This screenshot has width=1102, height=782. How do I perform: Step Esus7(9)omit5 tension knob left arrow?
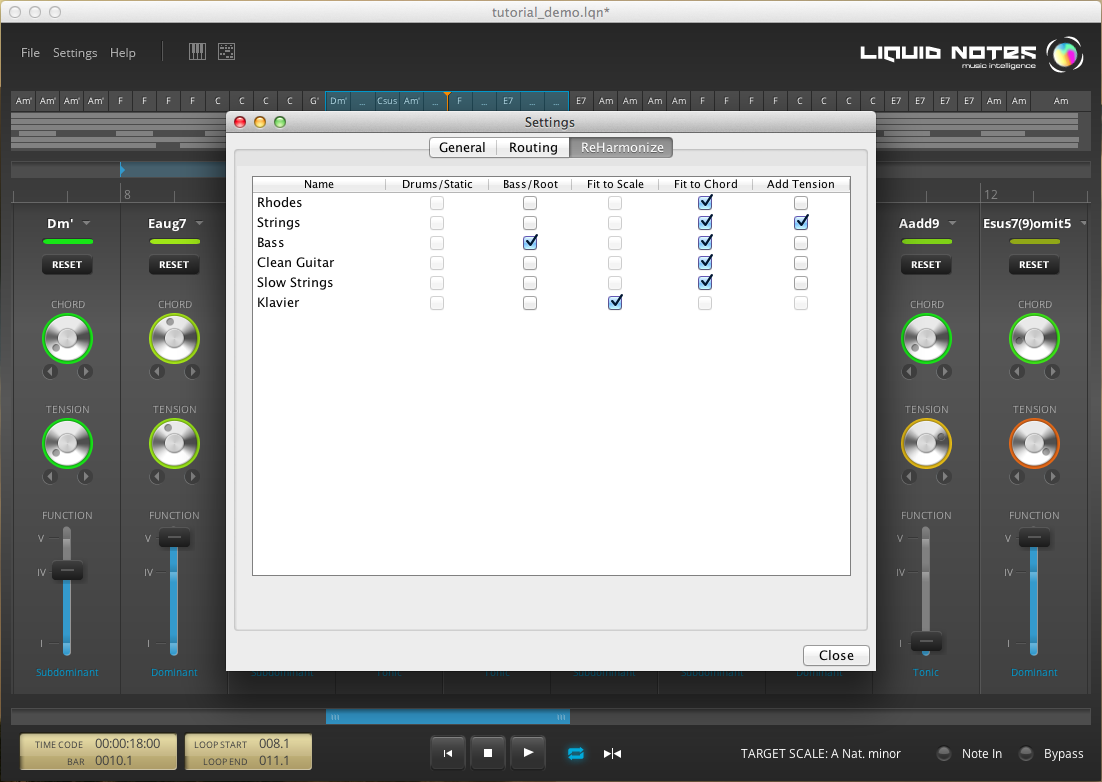(1017, 476)
